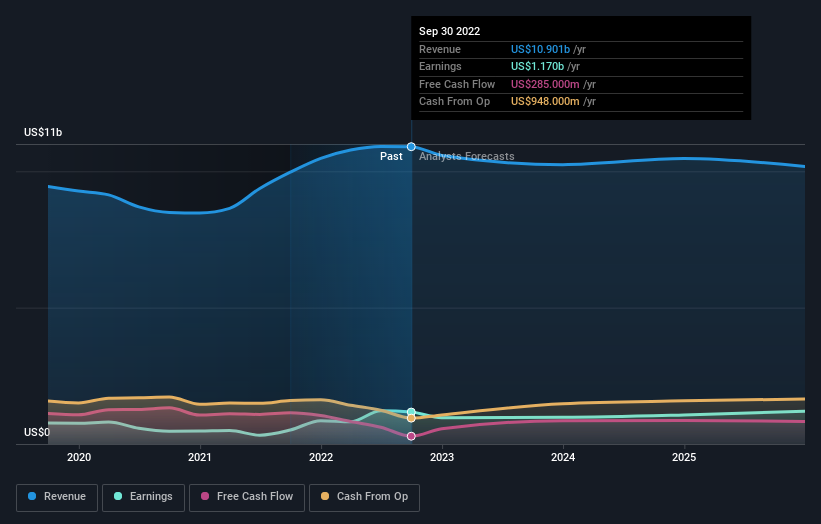Click the 'Revenue' row label in tooltip
The image size is (821, 524).
point(440,49)
